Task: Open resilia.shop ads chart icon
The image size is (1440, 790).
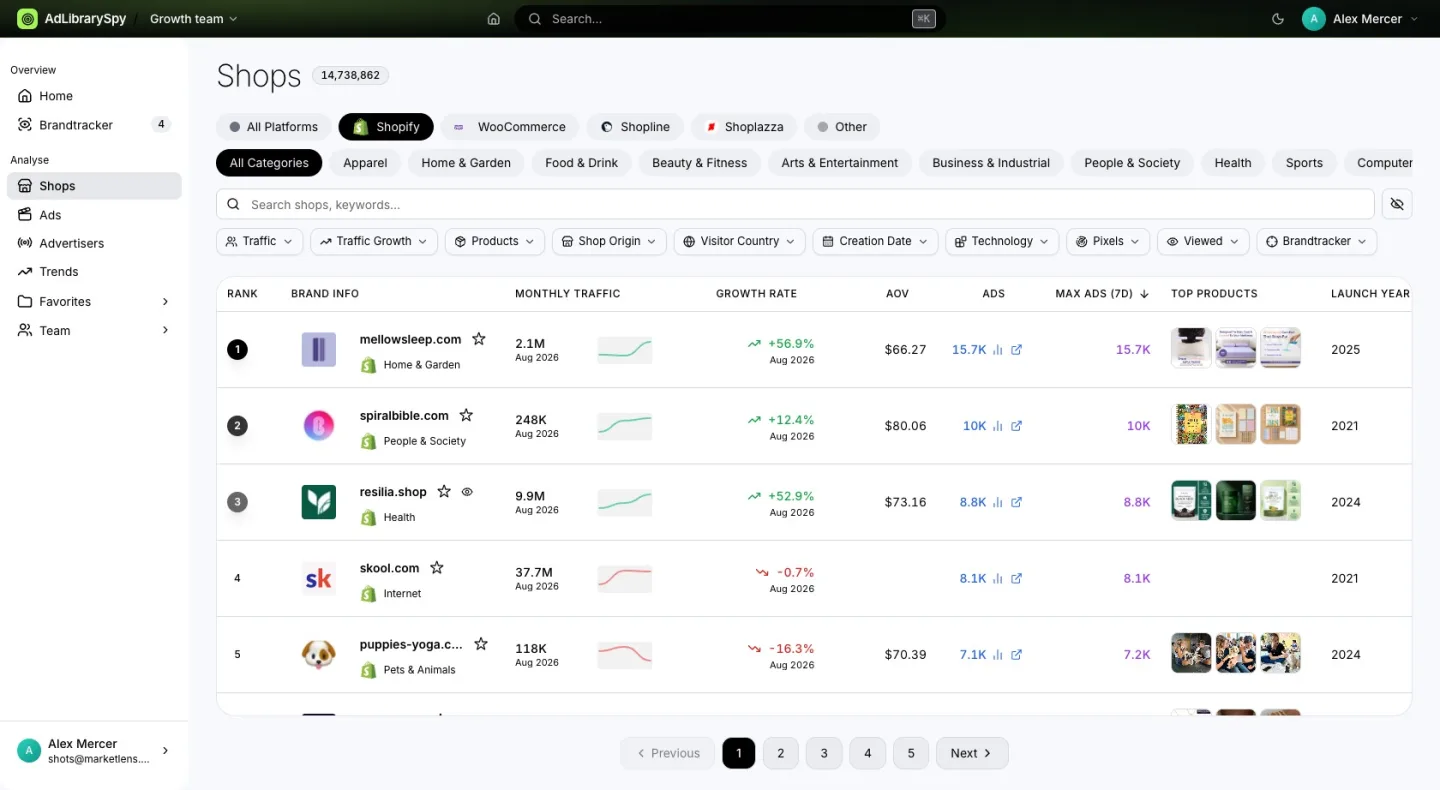Action: [997, 502]
